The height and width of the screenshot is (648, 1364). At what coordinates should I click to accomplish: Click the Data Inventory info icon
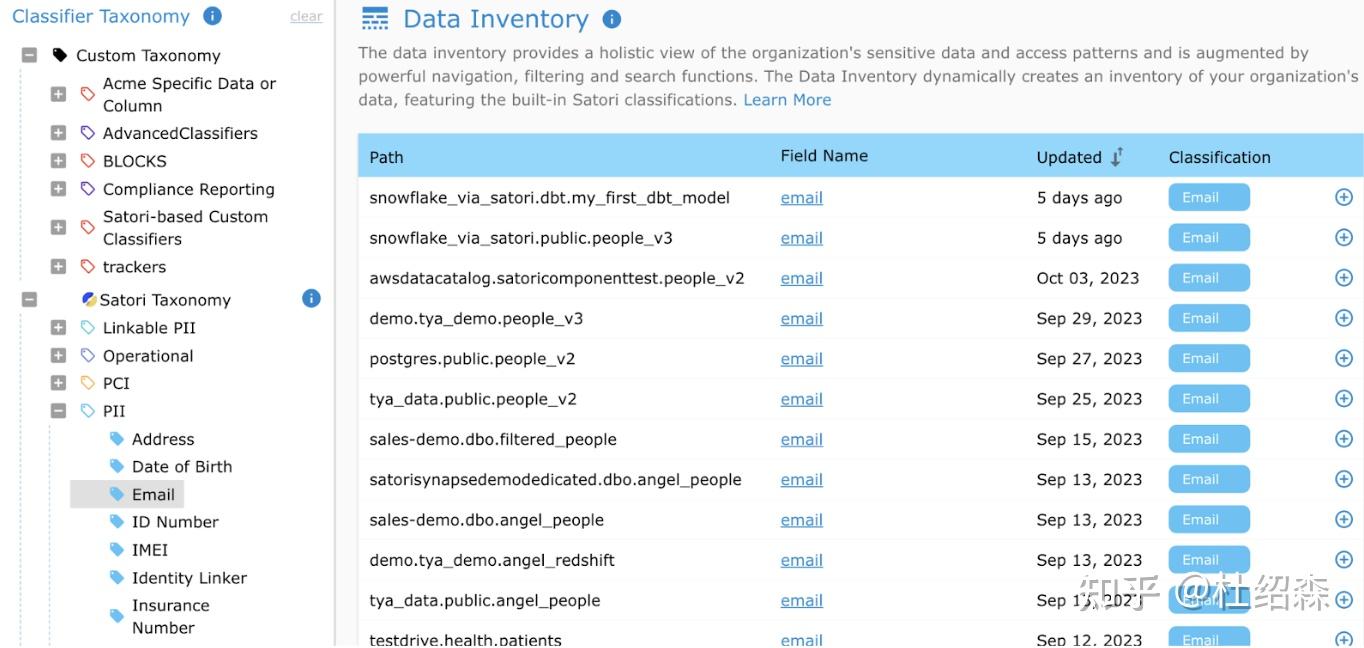coord(612,19)
